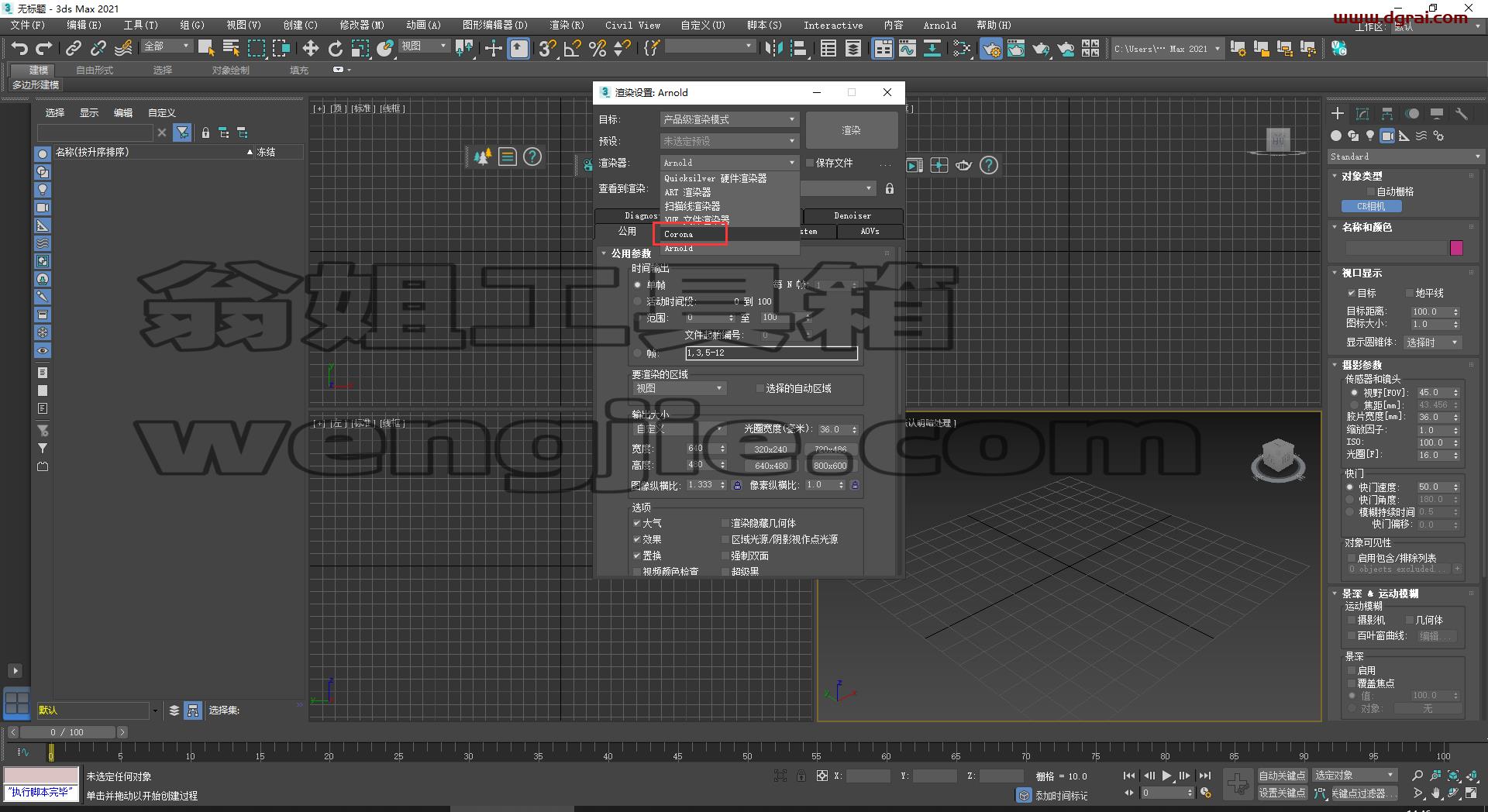
Task: Click the Redo arrow in main toolbar
Action: (x=44, y=48)
